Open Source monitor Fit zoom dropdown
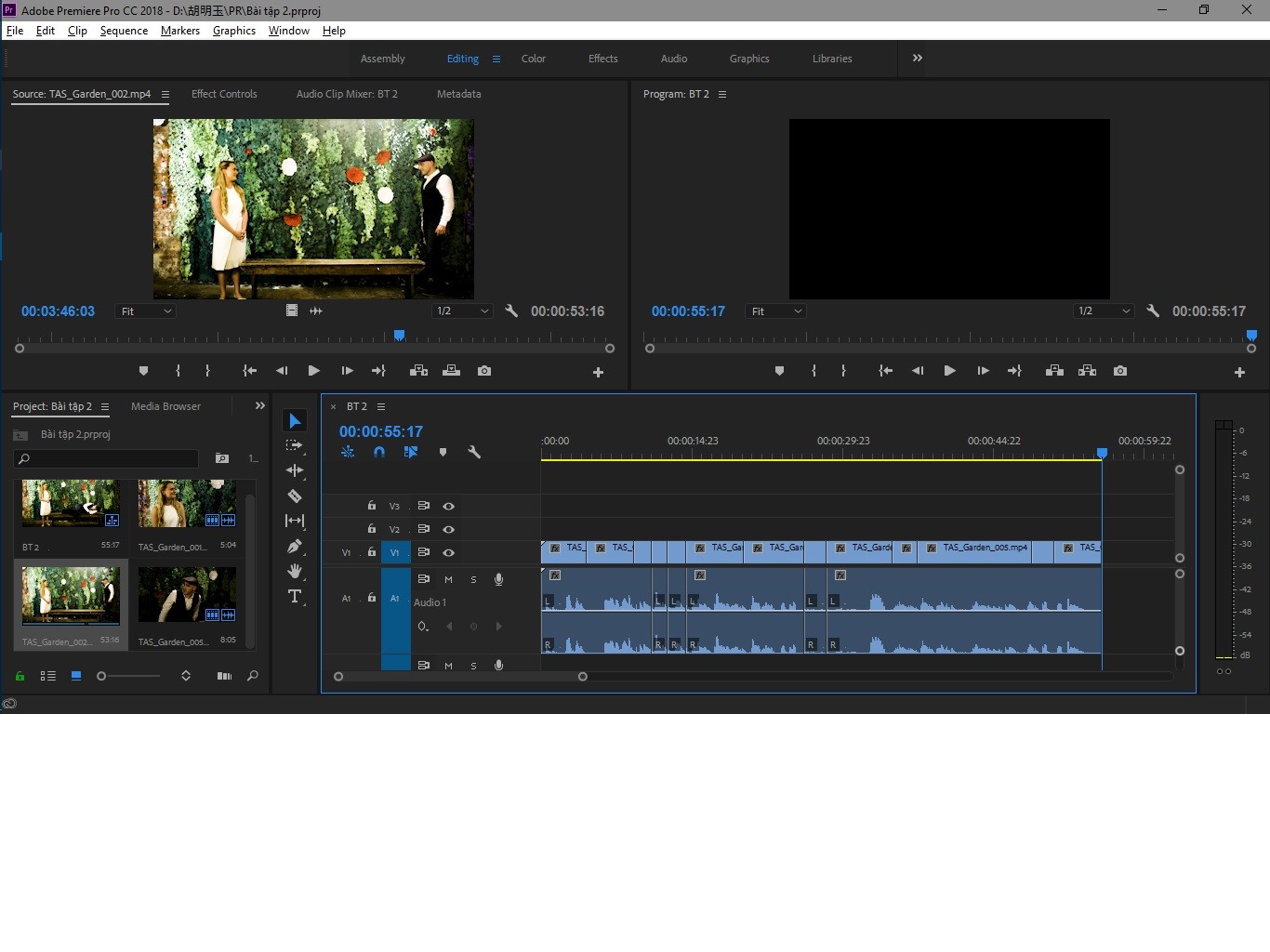Viewport: 1270px width, 952px height. (x=146, y=311)
